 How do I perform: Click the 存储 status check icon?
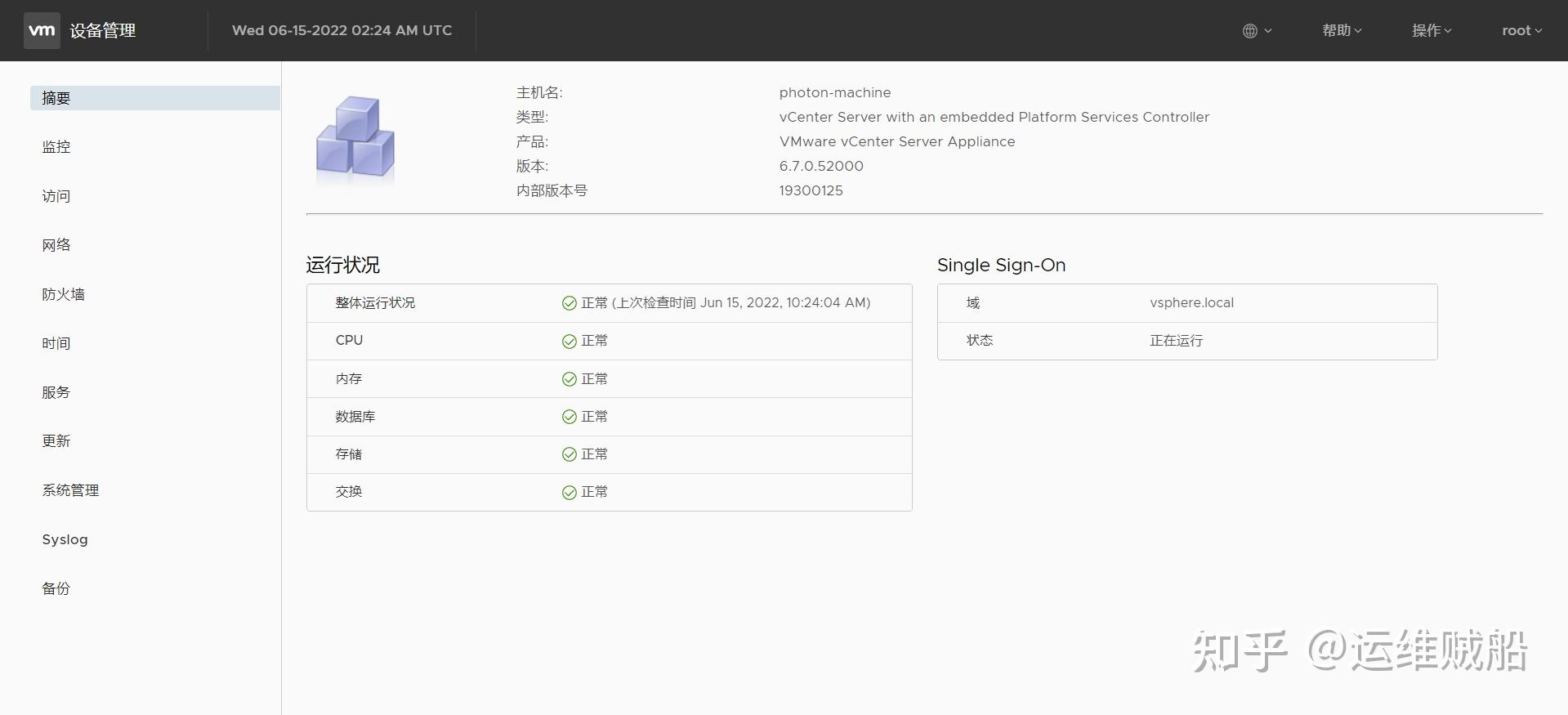pos(570,454)
